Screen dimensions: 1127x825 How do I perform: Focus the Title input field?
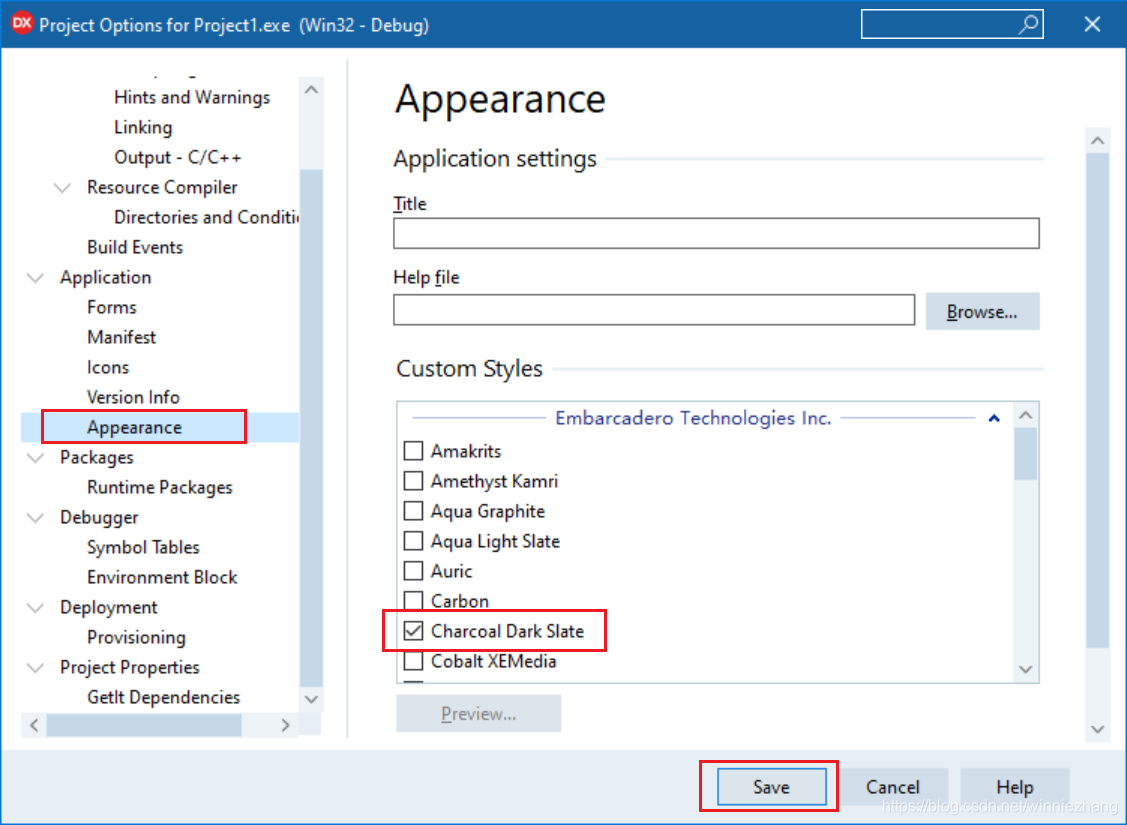(716, 233)
